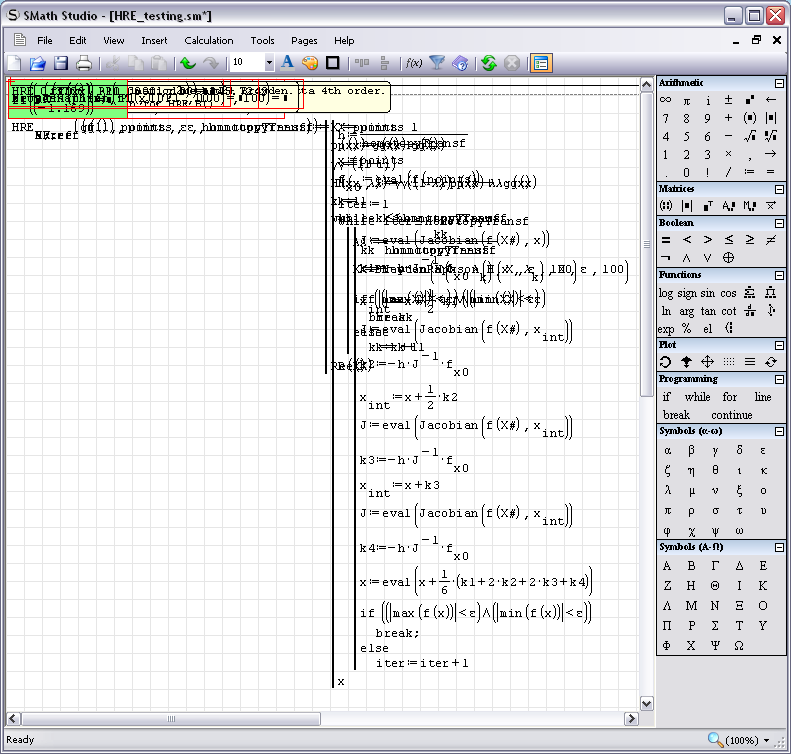This screenshot has width=791, height=754.
Task: Click the background color palette icon
Action: click(x=310, y=63)
